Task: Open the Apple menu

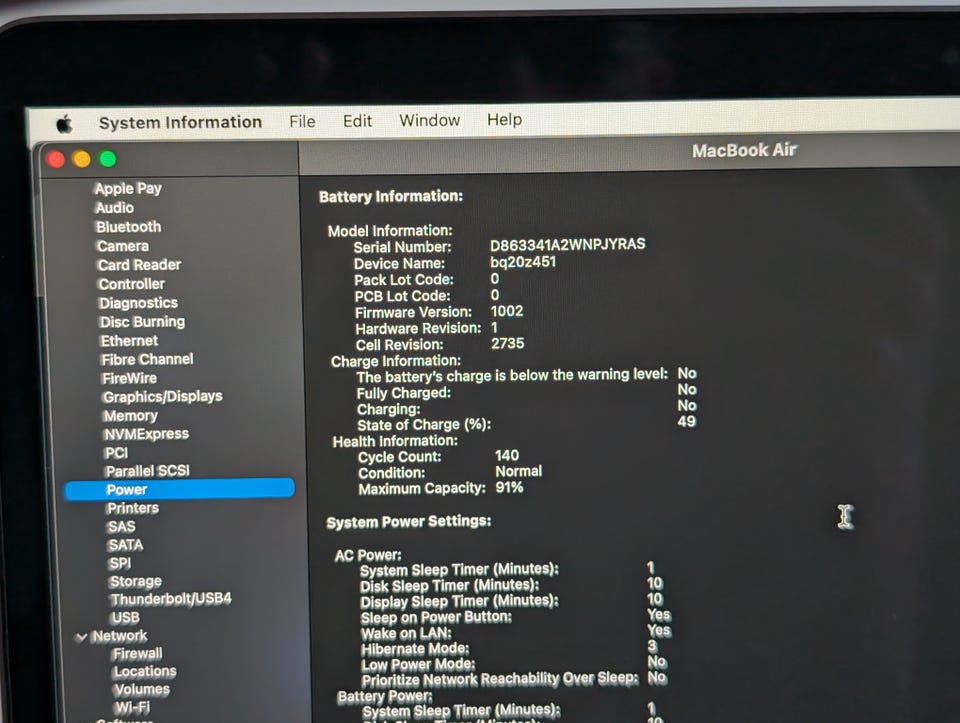Action: [x=64, y=124]
